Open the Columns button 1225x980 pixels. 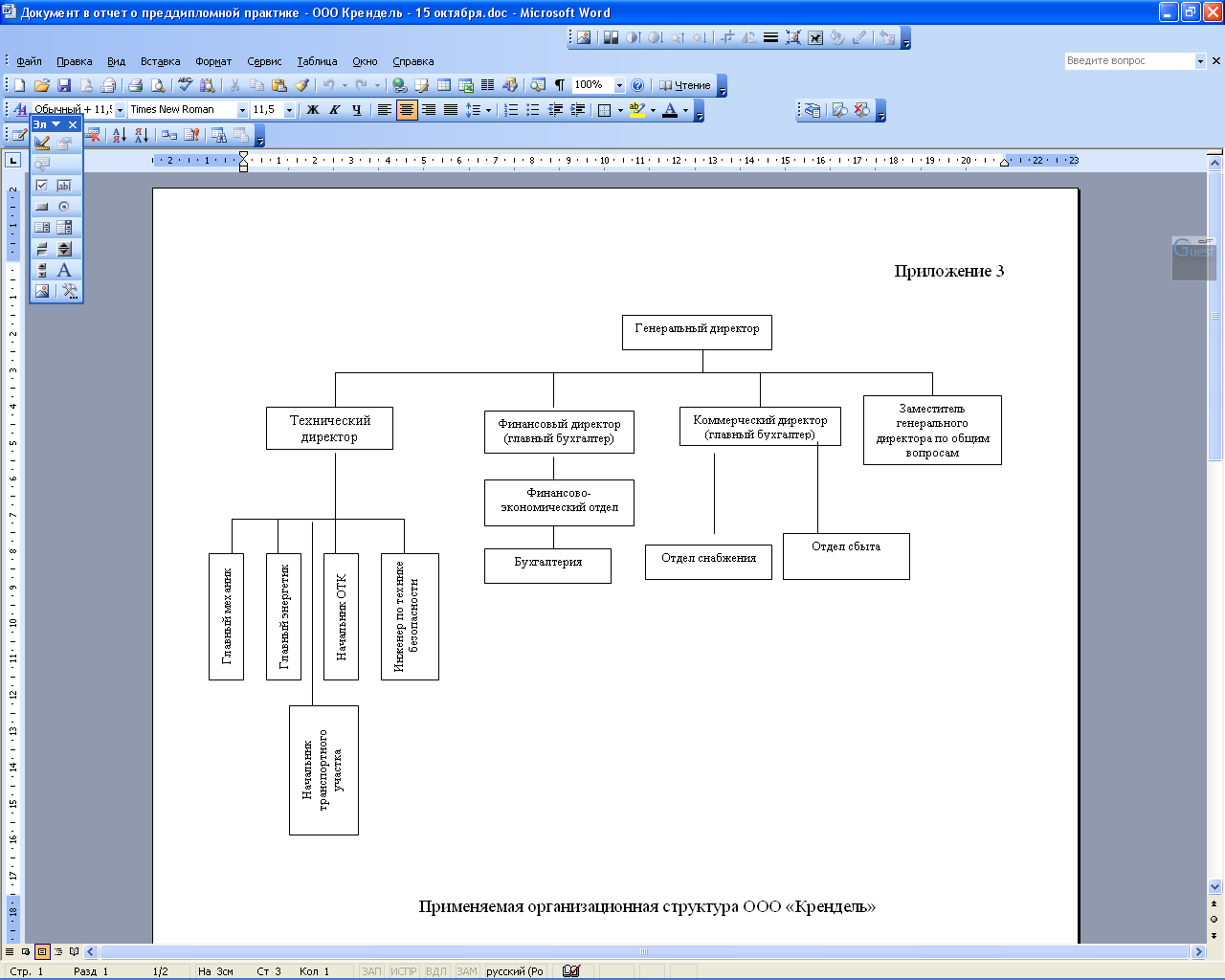tap(488, 85)
